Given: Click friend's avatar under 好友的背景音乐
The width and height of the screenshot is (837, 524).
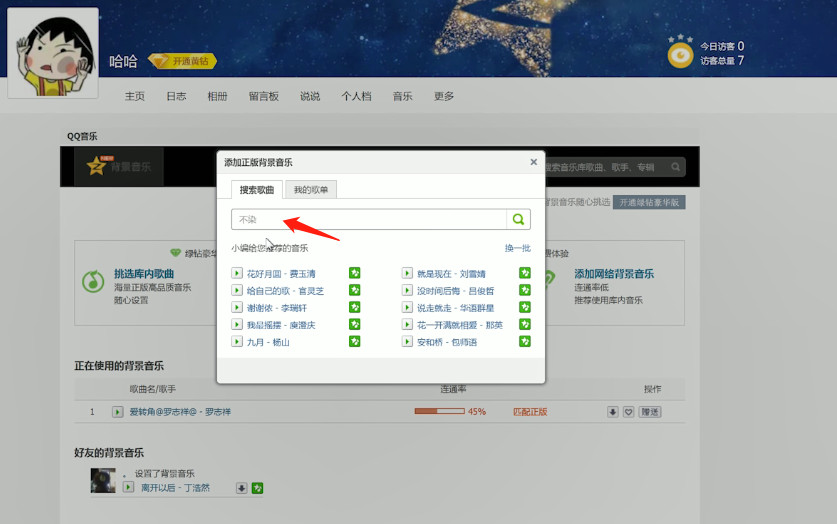Looking at the screenshot, I should [x=103, y=481].
